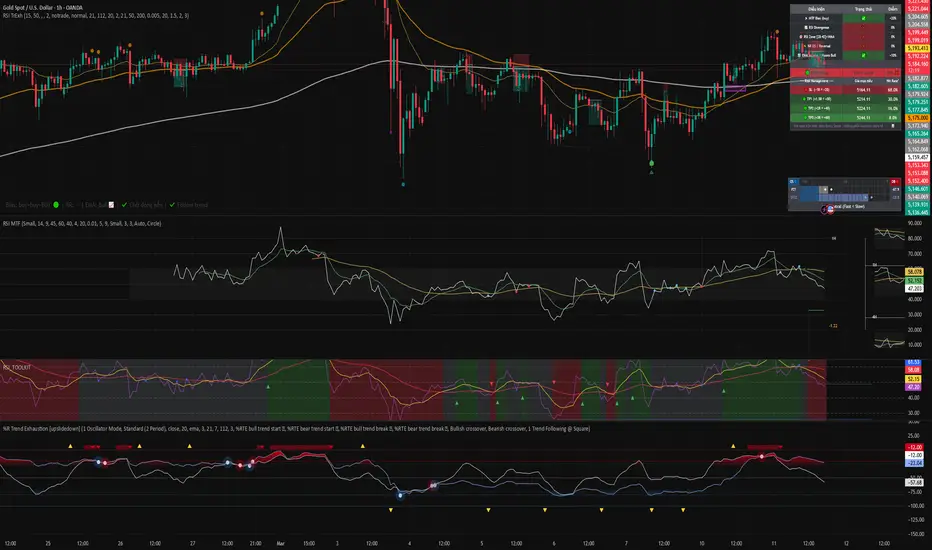Click the white 5,159.457 price label
Viewport: 932px width, 550px height.
tap(918, 158)
